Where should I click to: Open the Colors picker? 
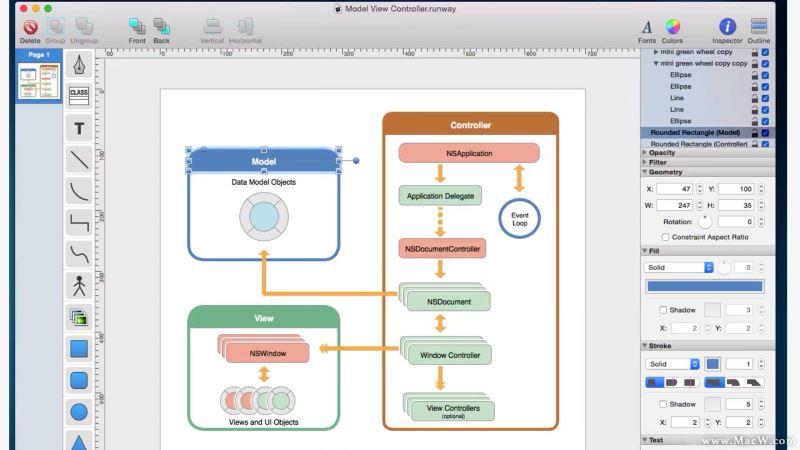point(672,27)
